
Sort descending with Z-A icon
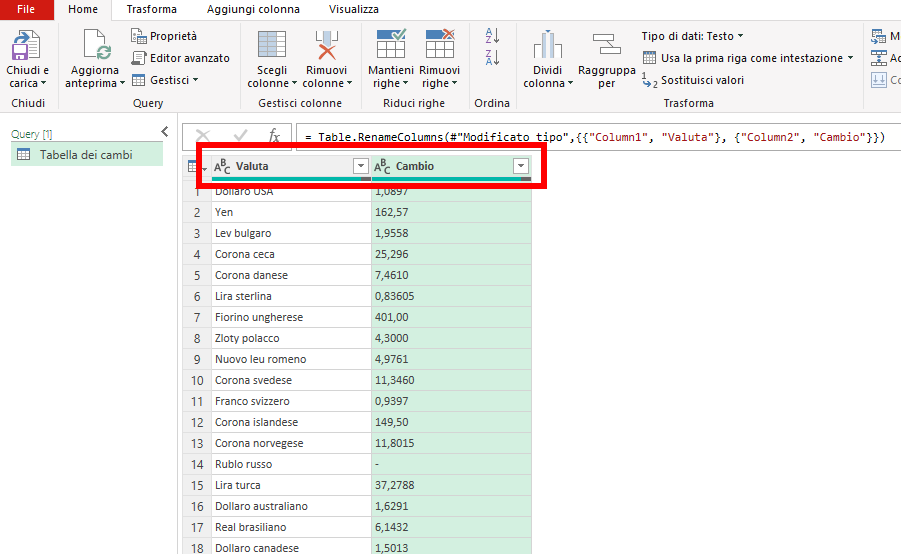click(492, 57)
